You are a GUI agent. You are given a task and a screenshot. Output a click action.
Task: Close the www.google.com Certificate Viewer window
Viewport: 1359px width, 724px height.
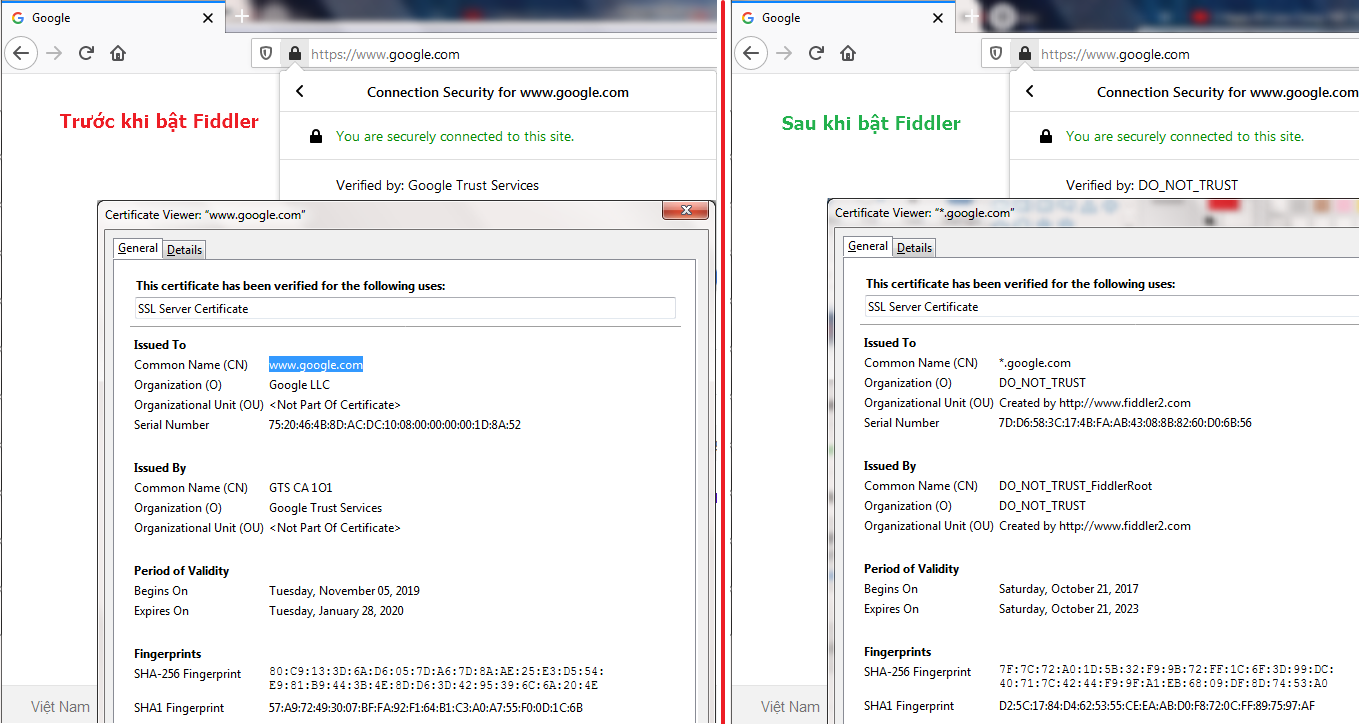point(686,211)
